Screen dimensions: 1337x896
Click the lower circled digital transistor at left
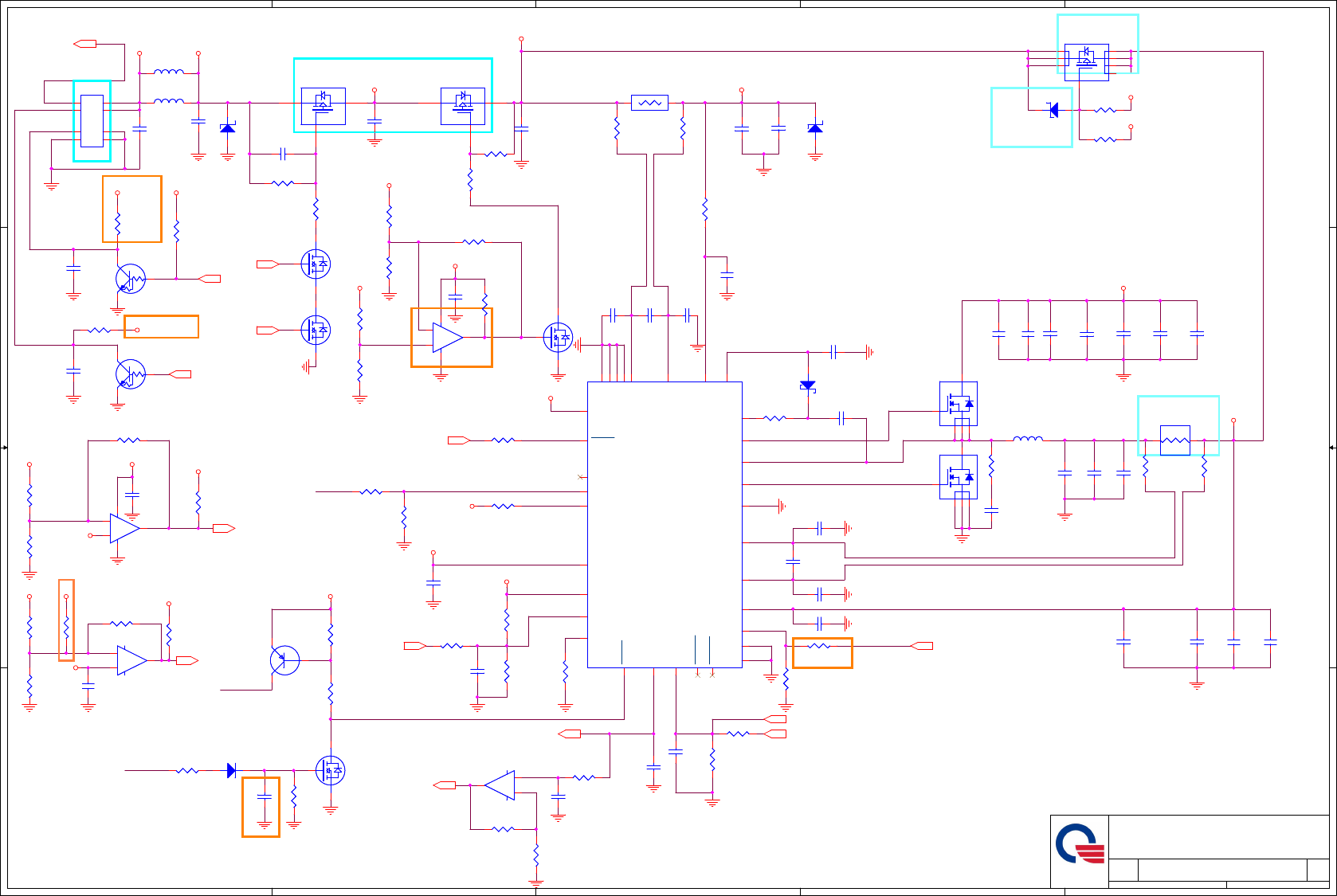point(131,374)
